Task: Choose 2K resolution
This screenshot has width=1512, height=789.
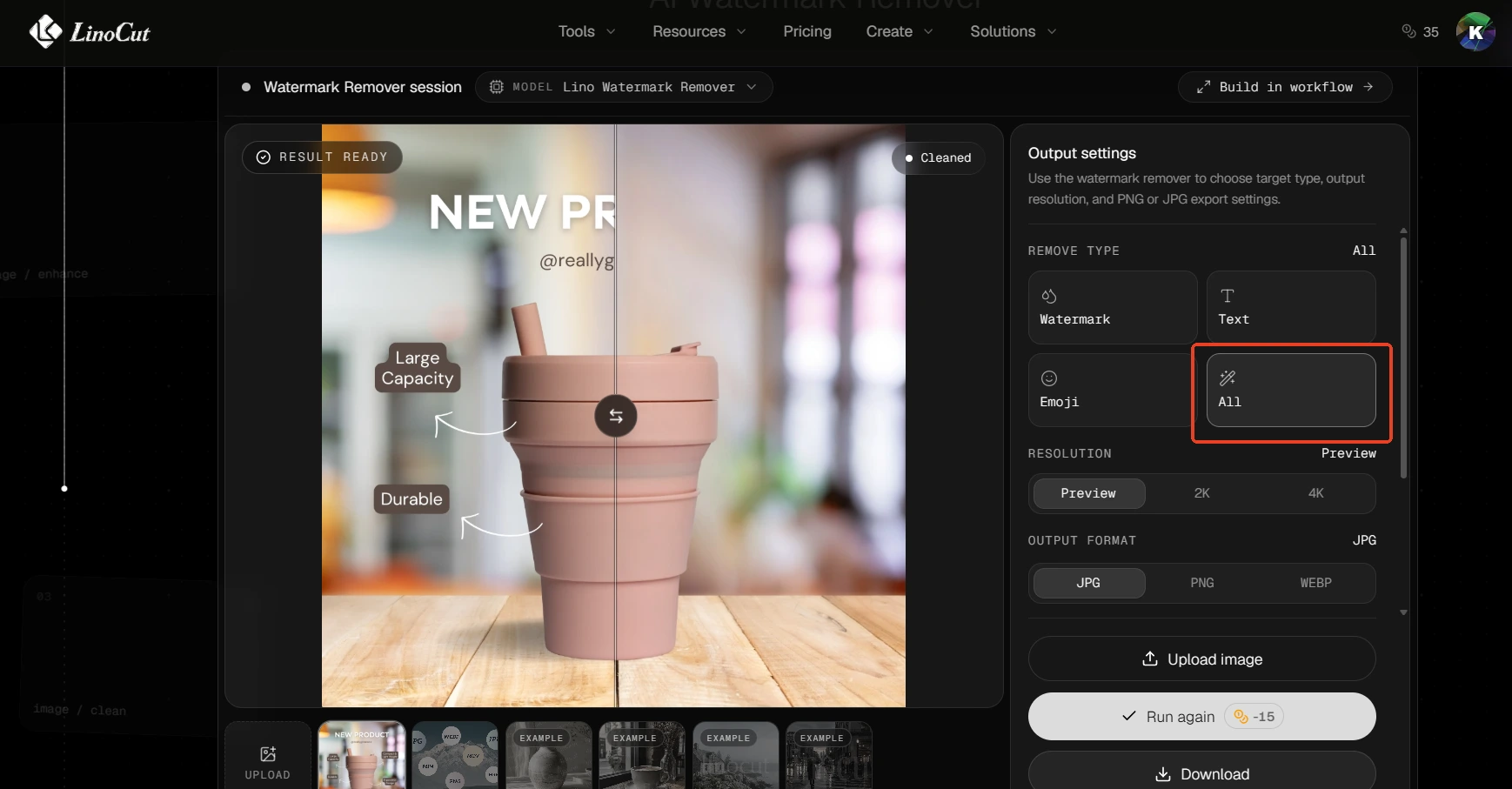Action: tap(1202, 493)
